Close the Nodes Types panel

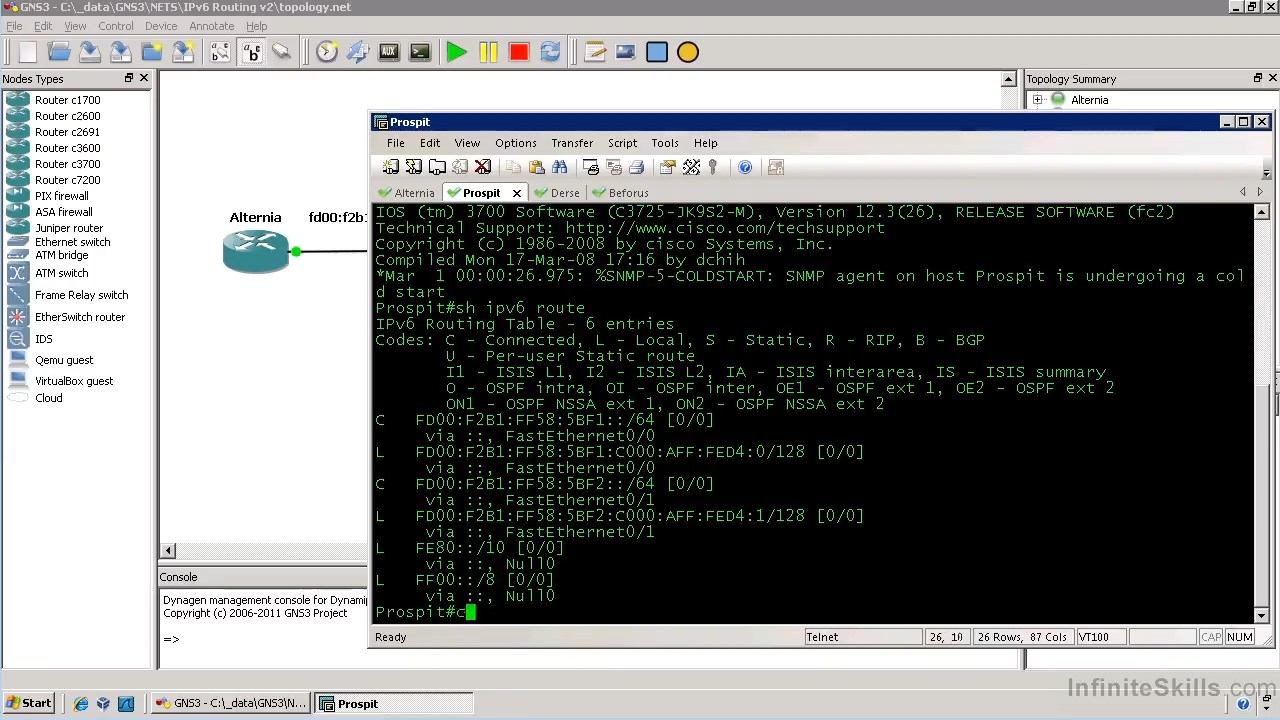143,78
